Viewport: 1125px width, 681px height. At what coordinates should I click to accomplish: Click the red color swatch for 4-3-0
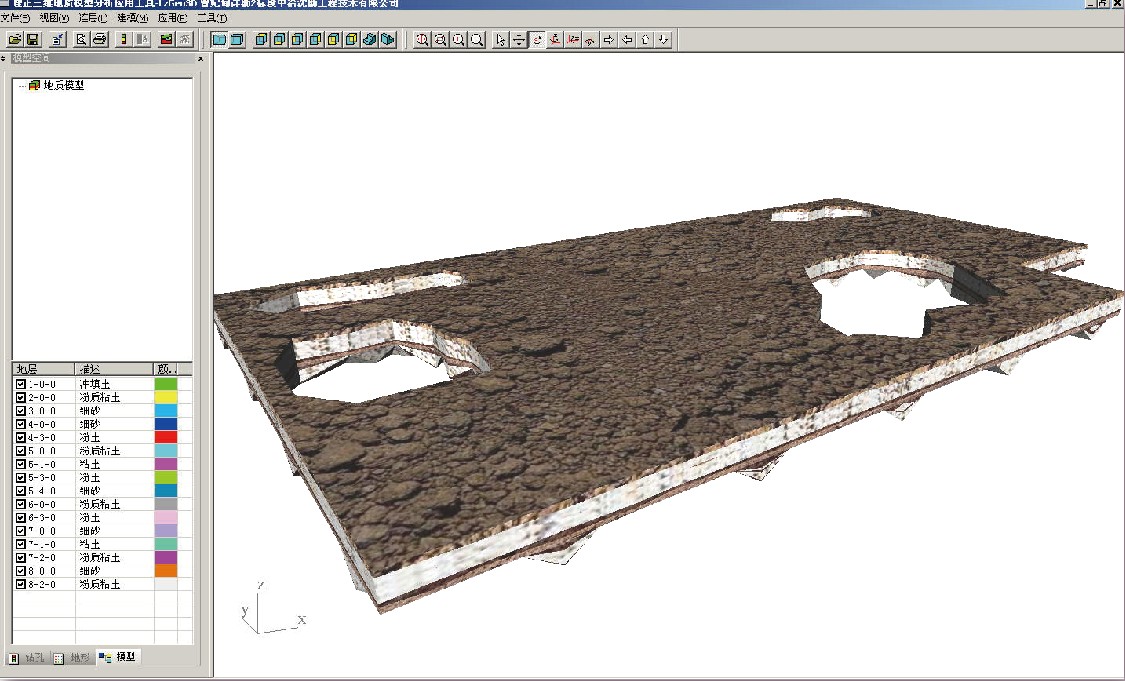(x=166, y=437)
